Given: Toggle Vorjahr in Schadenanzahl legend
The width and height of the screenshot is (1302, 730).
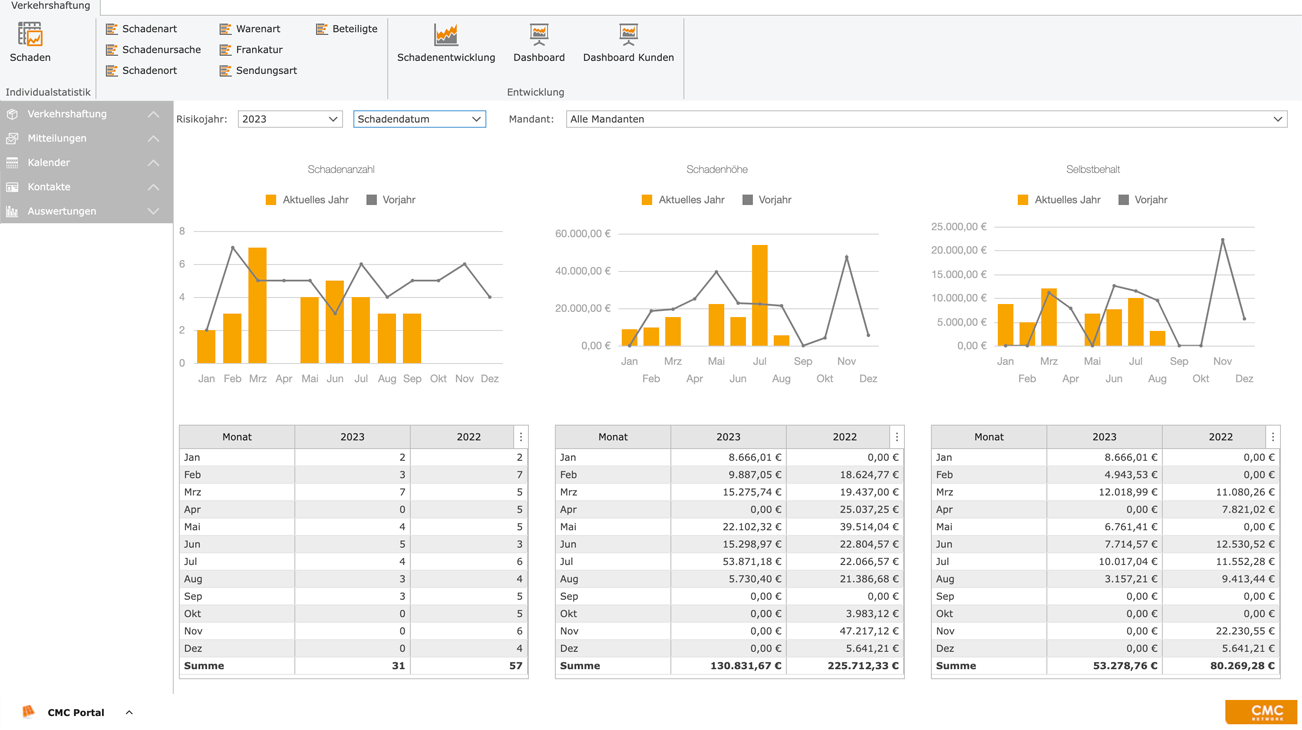Looking at the screenshot, I should click(x=391, y=200).
